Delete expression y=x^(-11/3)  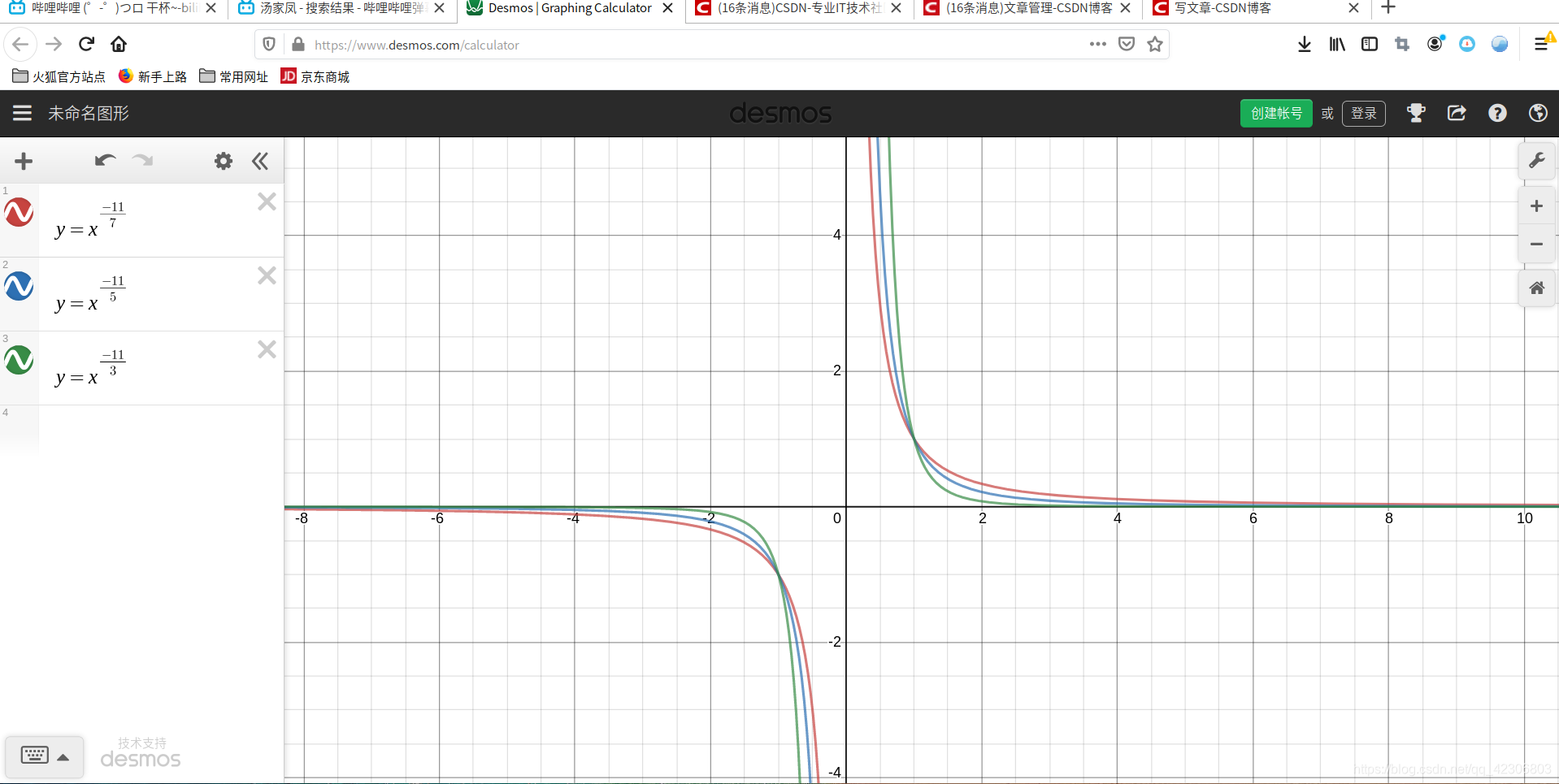267,349
